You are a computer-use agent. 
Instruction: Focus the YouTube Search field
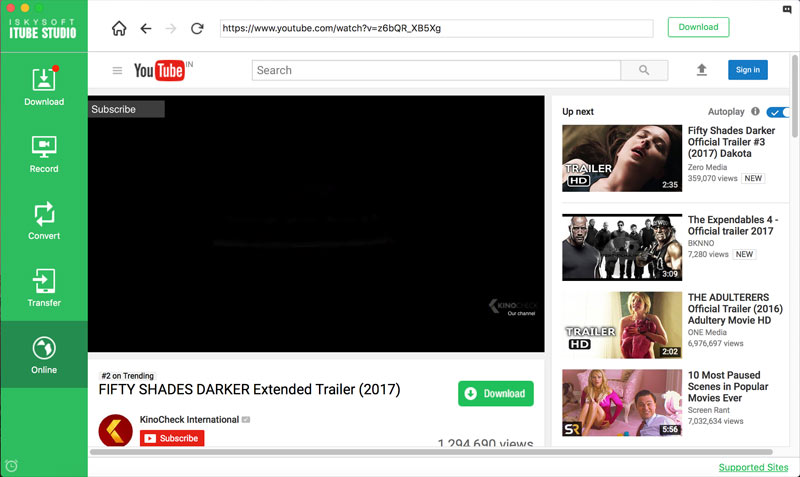pos(436,70)
